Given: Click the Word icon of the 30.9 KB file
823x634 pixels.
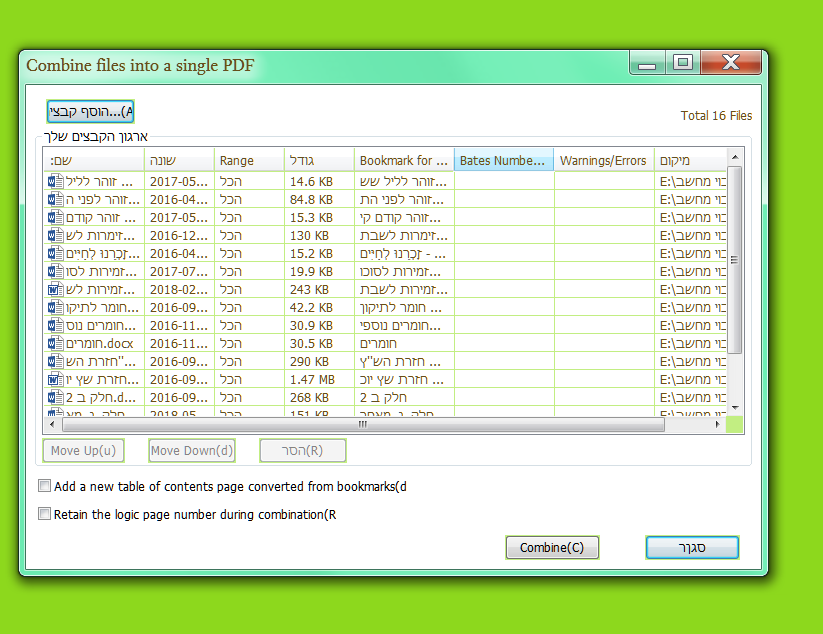Looking at the screenshot, I should 55,325.
